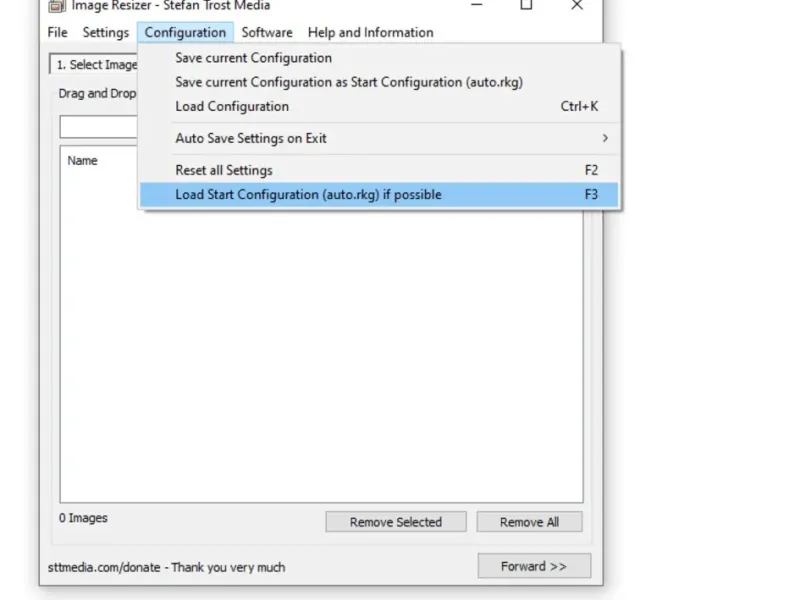Close the open Configuration menu
The width and height of the screenshot is (800, 600).
(185, 33)
